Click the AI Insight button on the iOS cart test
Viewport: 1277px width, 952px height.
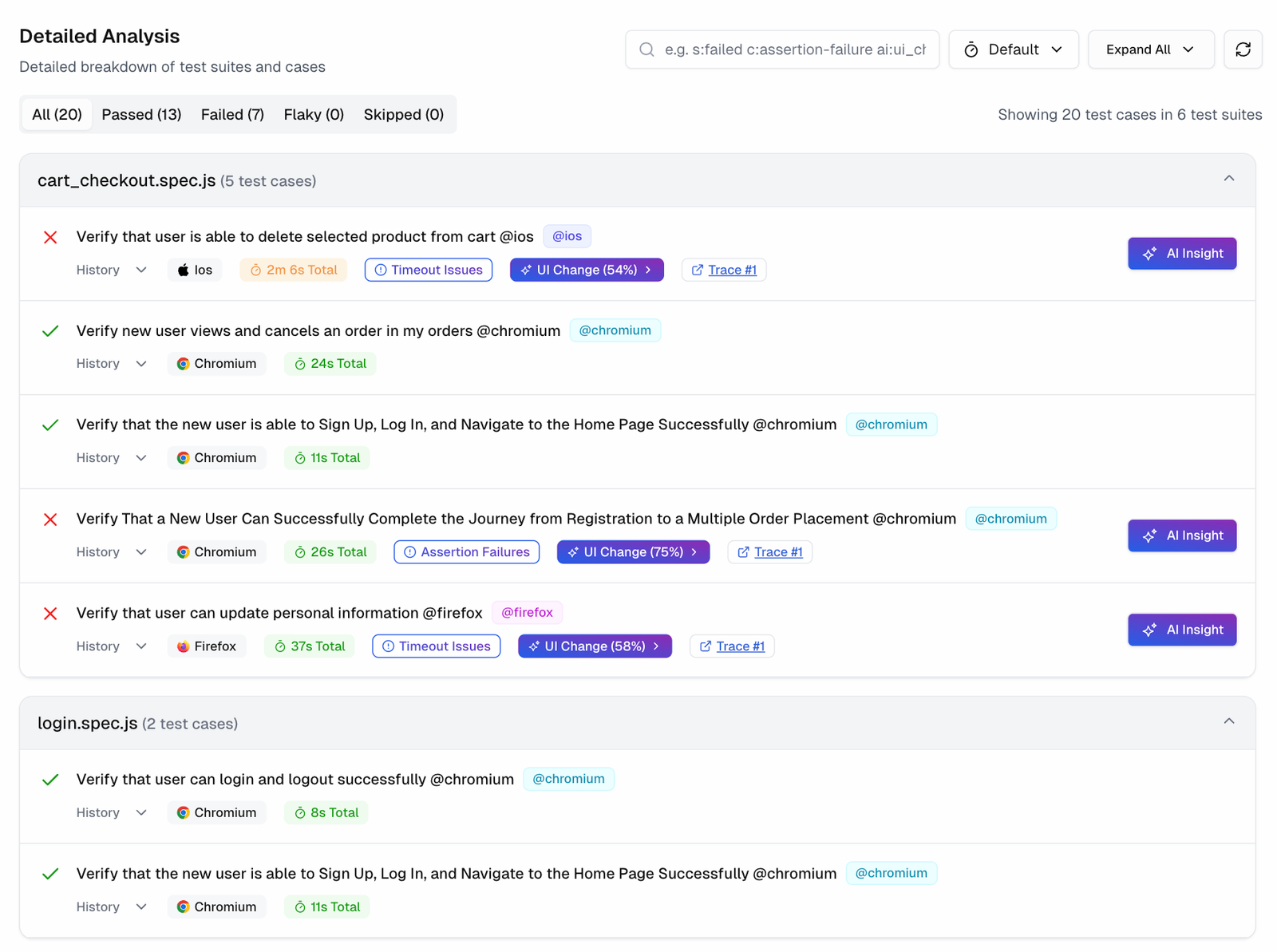coord(1182,253)
